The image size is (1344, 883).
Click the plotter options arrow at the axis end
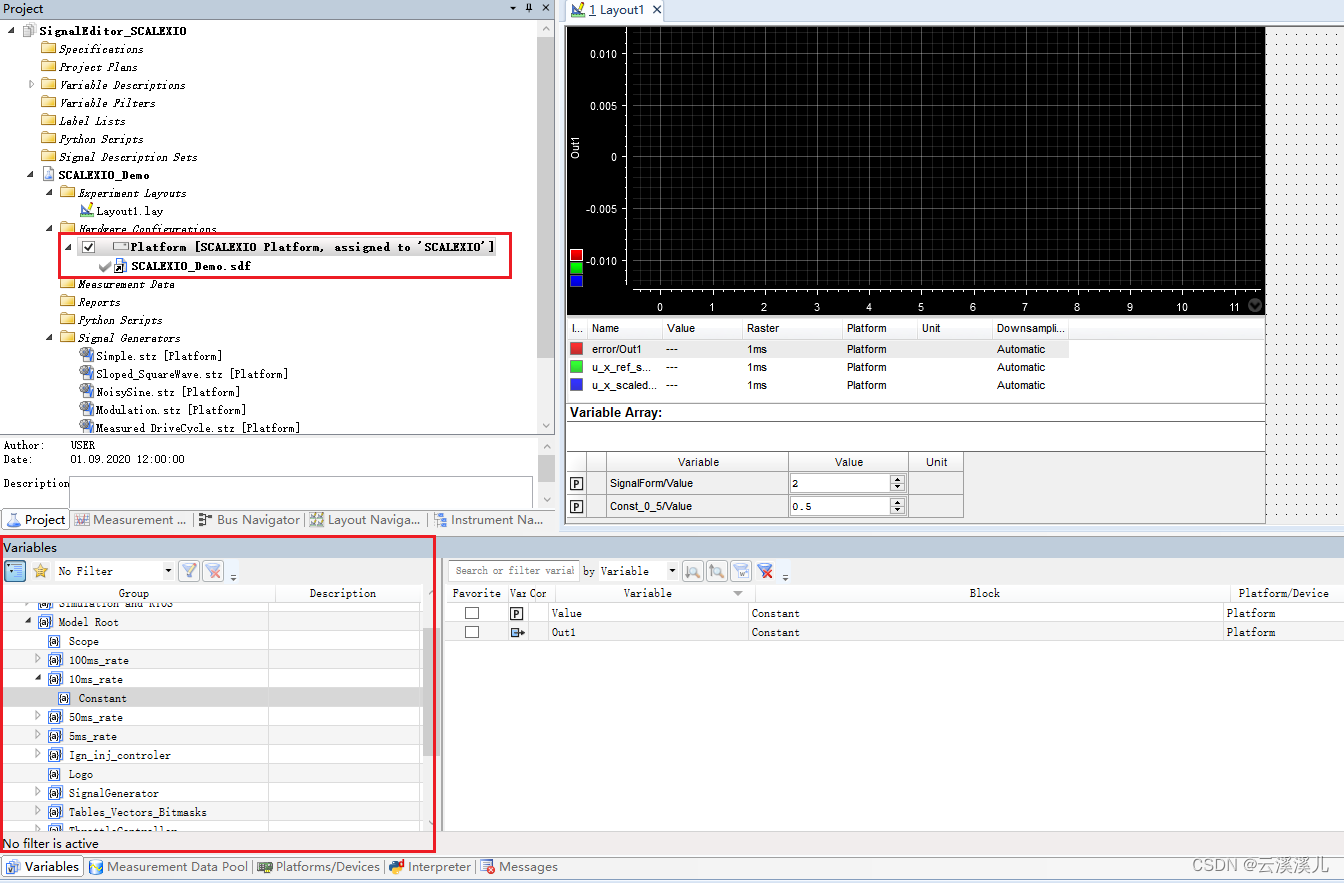[1255, 306]
